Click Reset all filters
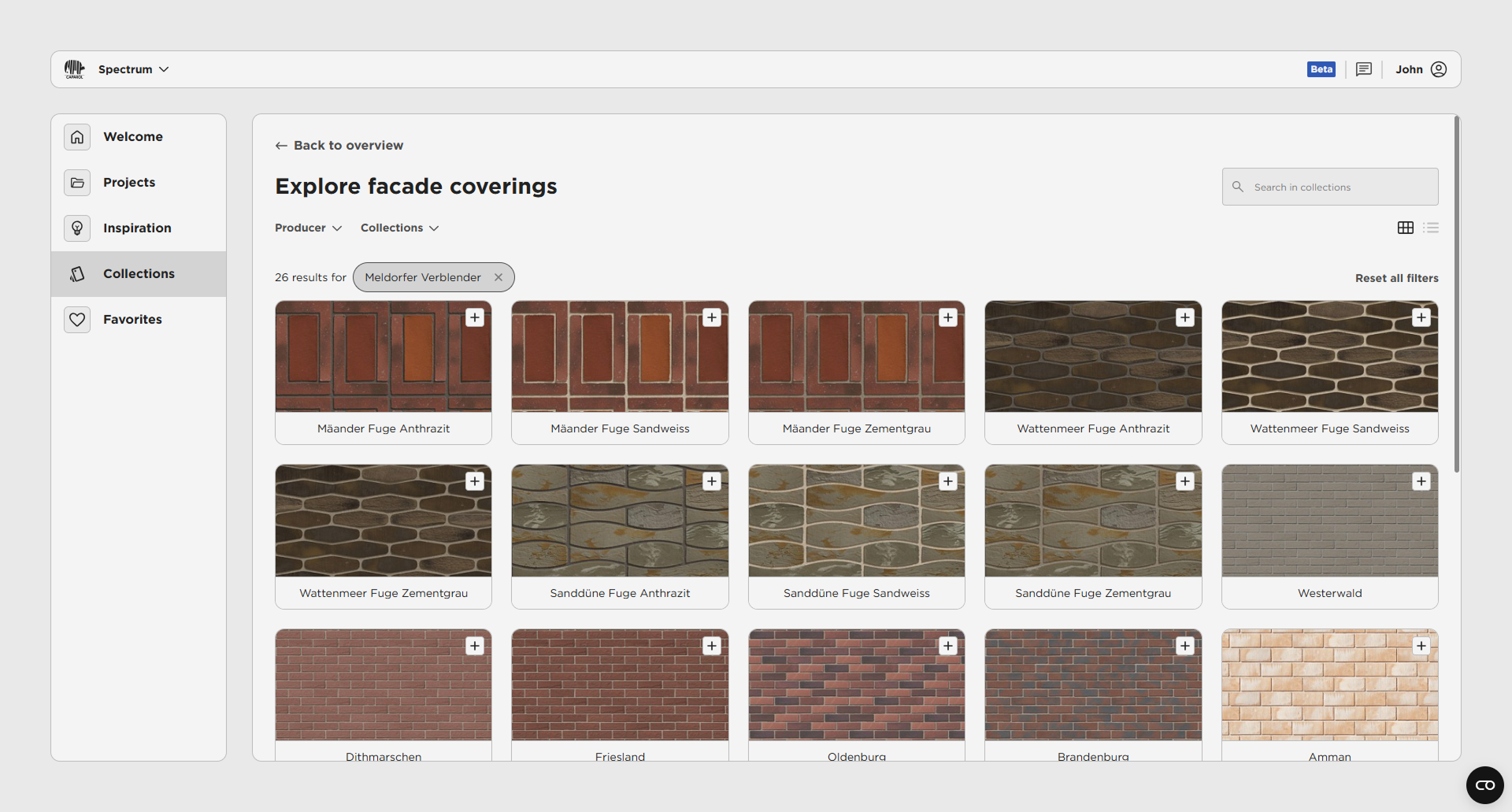The image size is (1512, 812). pos(1396,278)
